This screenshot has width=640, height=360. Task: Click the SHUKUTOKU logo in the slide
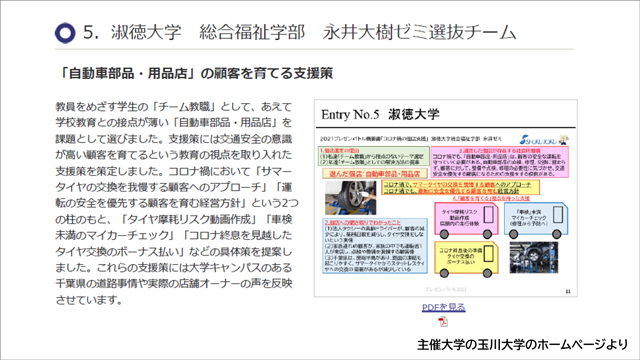pos(544,140)
